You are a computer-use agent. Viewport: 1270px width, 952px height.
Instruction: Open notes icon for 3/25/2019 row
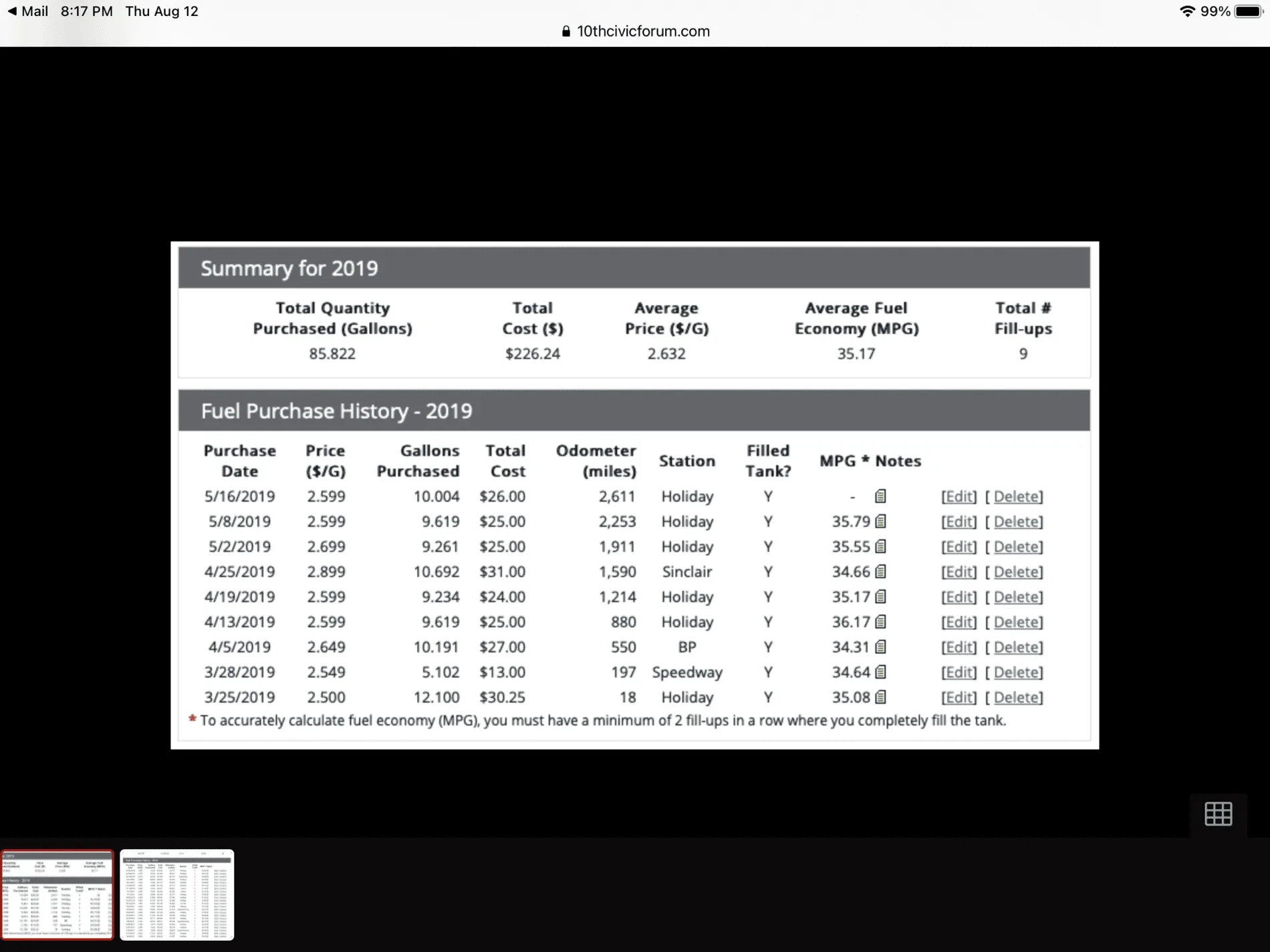pyautogui.click(x=880, y=697)
